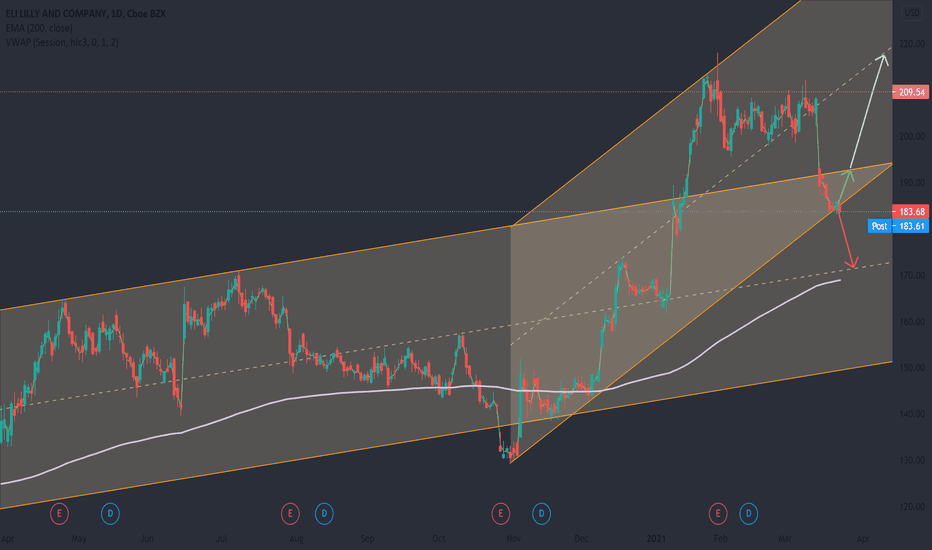932x550 pixels.
Task: Click the earnings E marker between Apr and May
Action: coord(59,513)
